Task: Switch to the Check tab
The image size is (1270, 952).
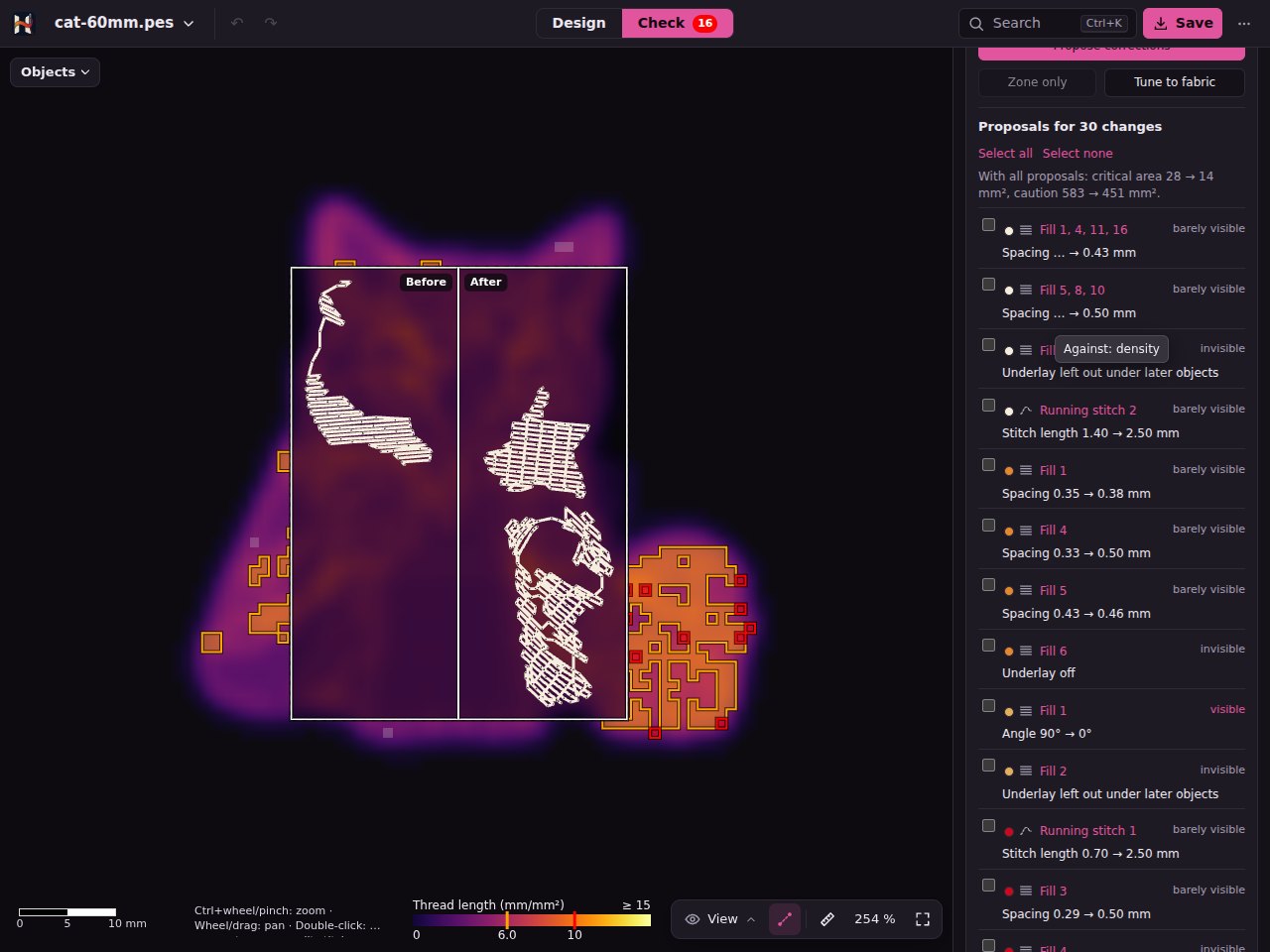Action: click(x=677, y=23)
